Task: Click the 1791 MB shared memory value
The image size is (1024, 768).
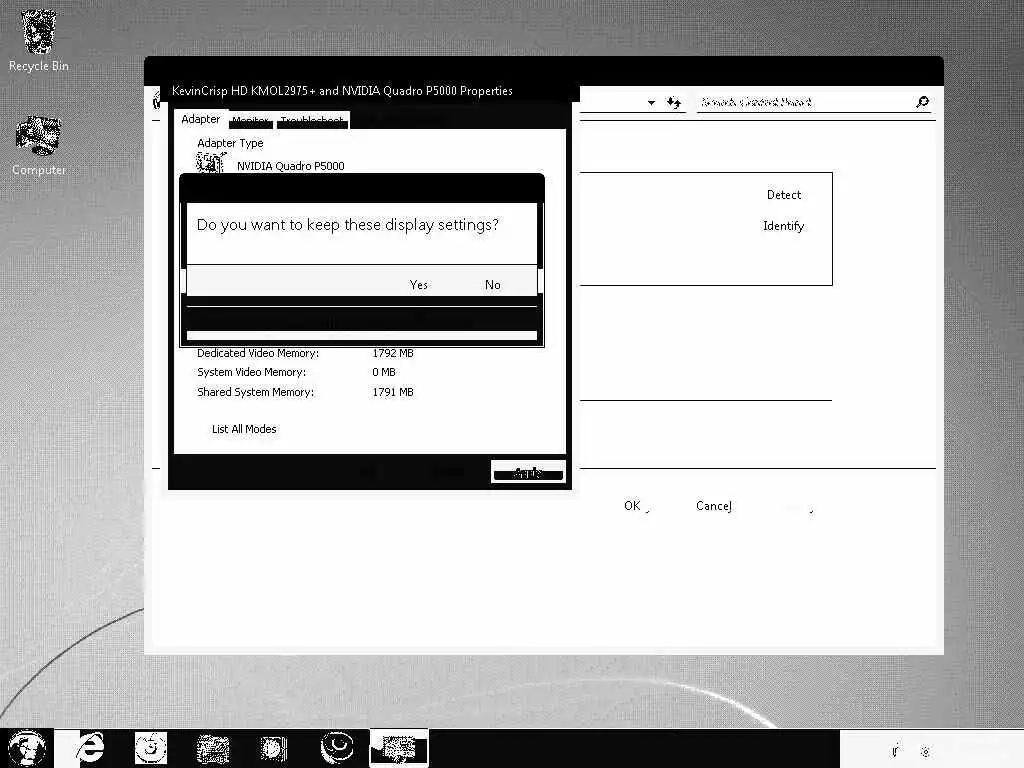Action: pos(392,392)
